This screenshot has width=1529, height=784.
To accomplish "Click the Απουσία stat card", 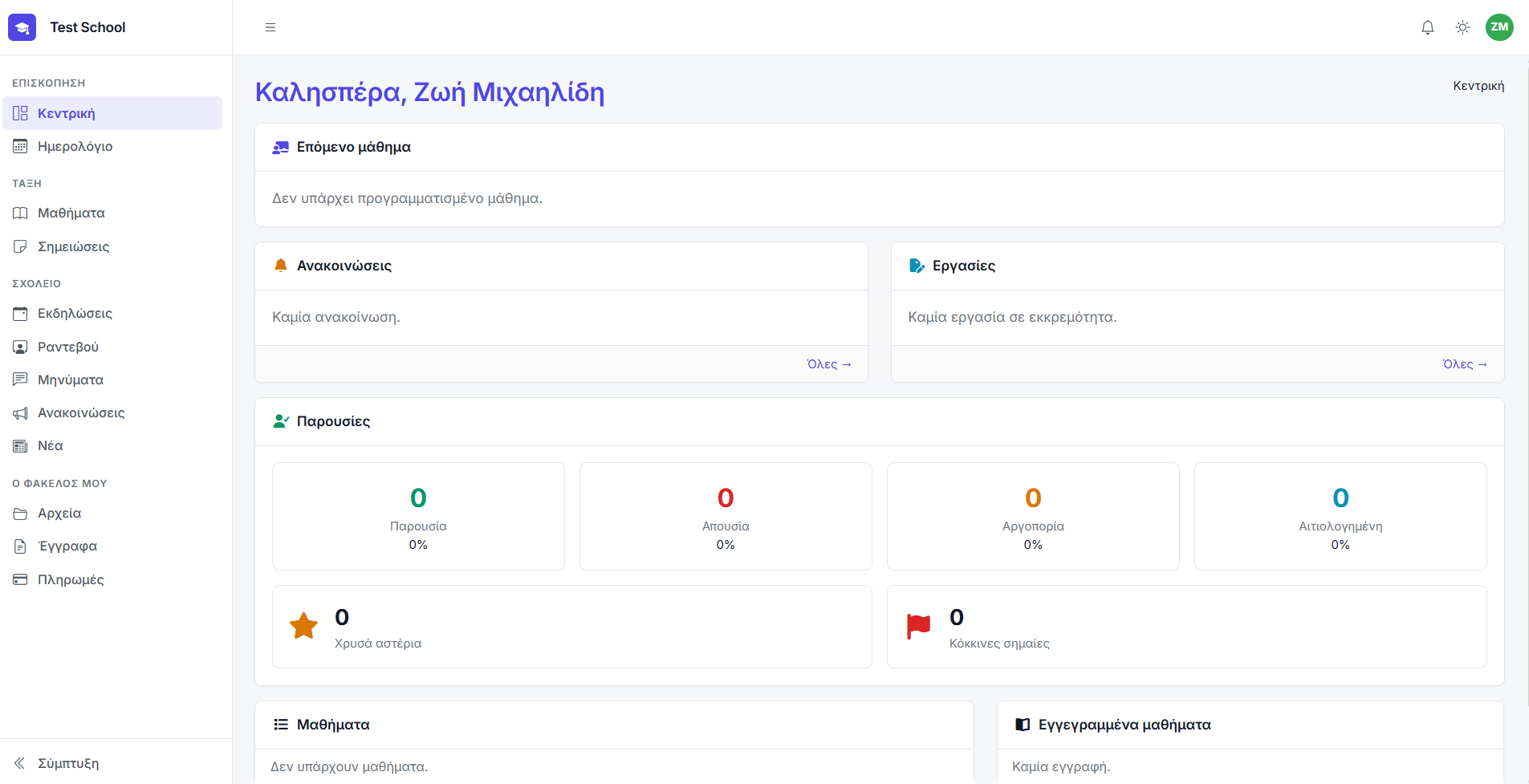I will pos(726,517).
